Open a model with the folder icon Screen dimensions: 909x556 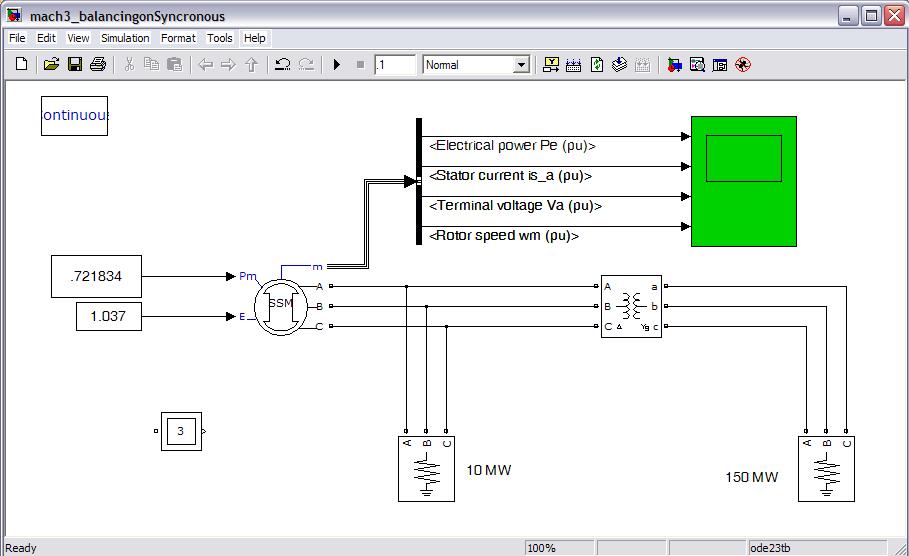click(51, 65)
